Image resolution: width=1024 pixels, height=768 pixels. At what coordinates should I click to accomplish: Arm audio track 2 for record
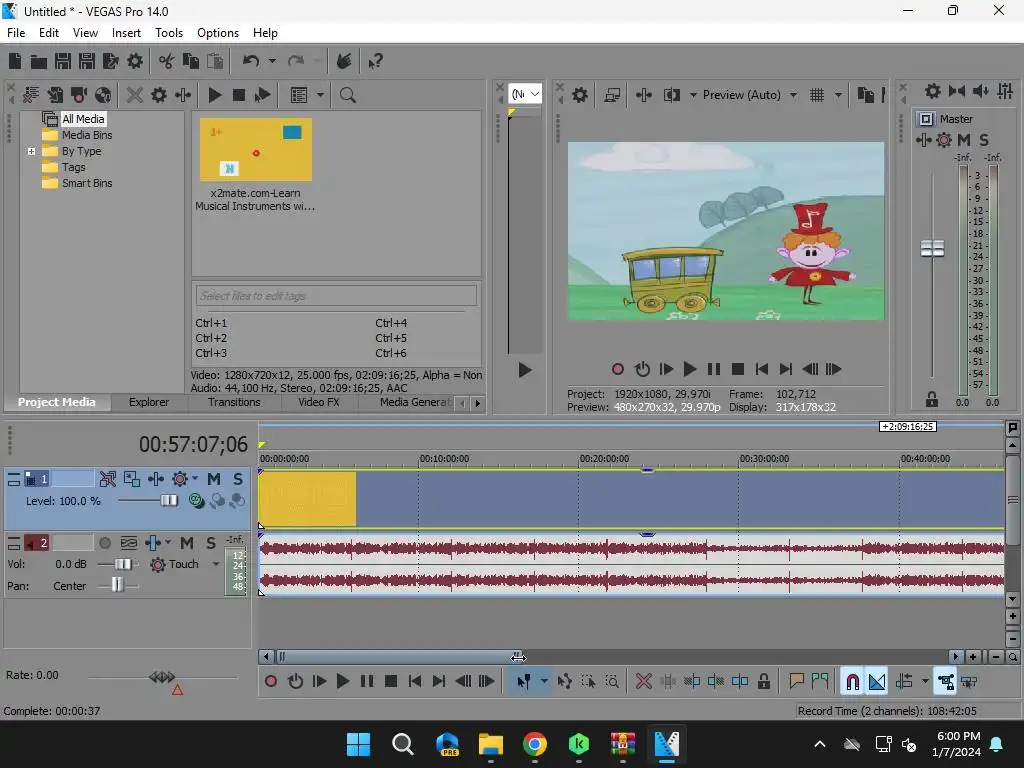(104, 543)
